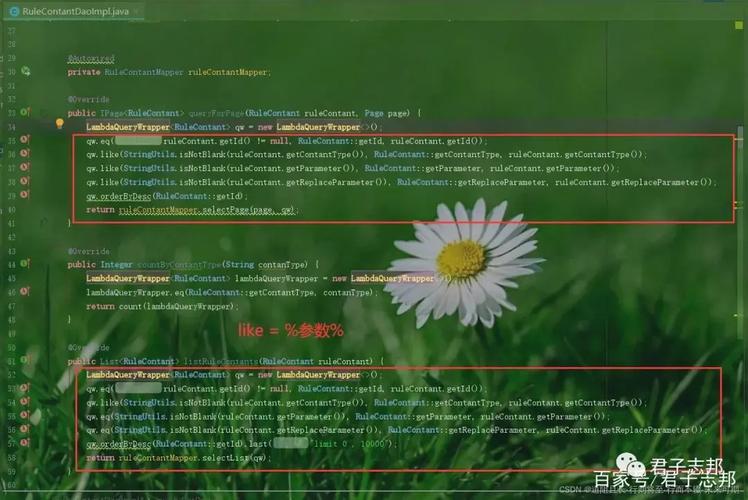The height and width of the screenshot is (500, 748).
Task: Click line number 60 in the gutter
Action: pos(11,485)
